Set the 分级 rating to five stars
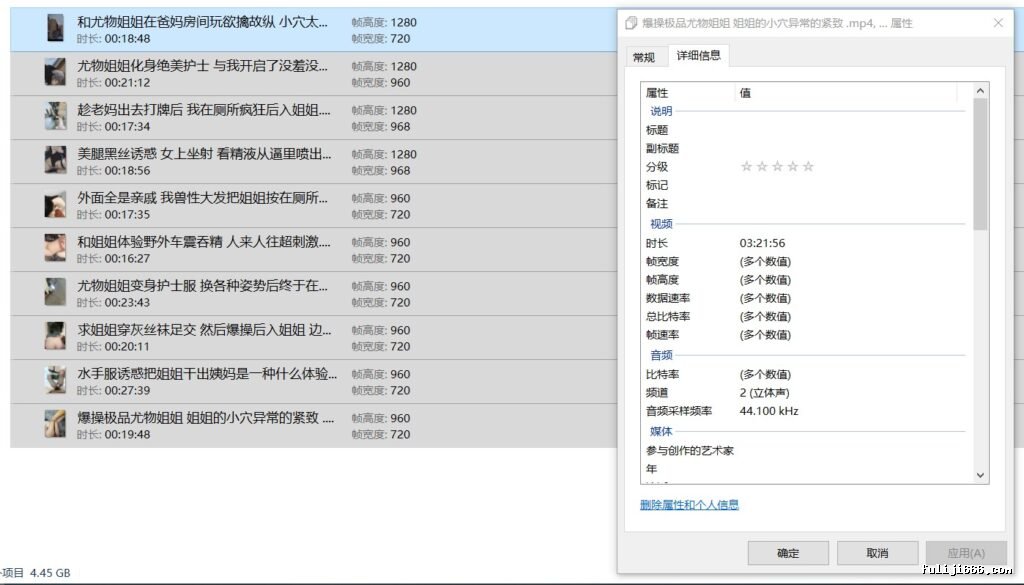Viewport: 1024px width, 585px height. click(x=808, y=166)
